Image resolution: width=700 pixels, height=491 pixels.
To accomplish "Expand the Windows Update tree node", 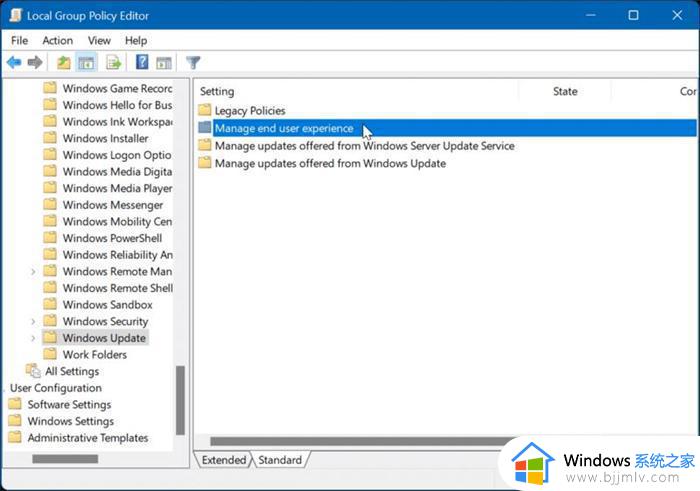I will tap(33, 338).
